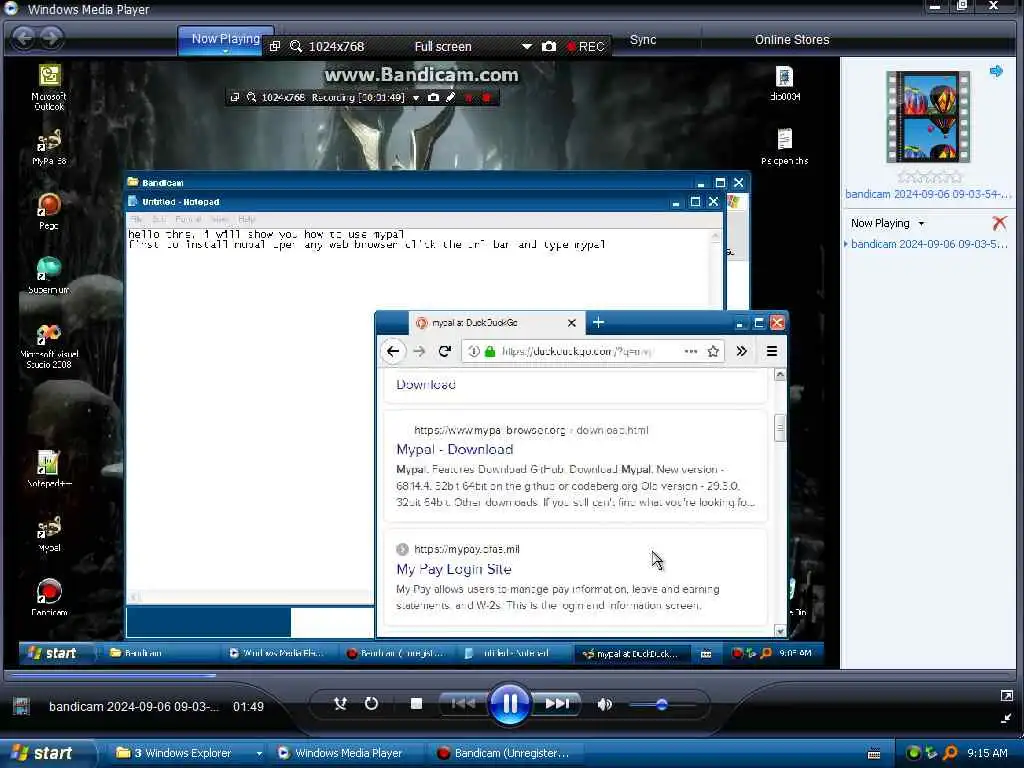The width and height of the screenshot is (1024, 768).
Task: Skip to the previous track
Action: tap(463, 704)
